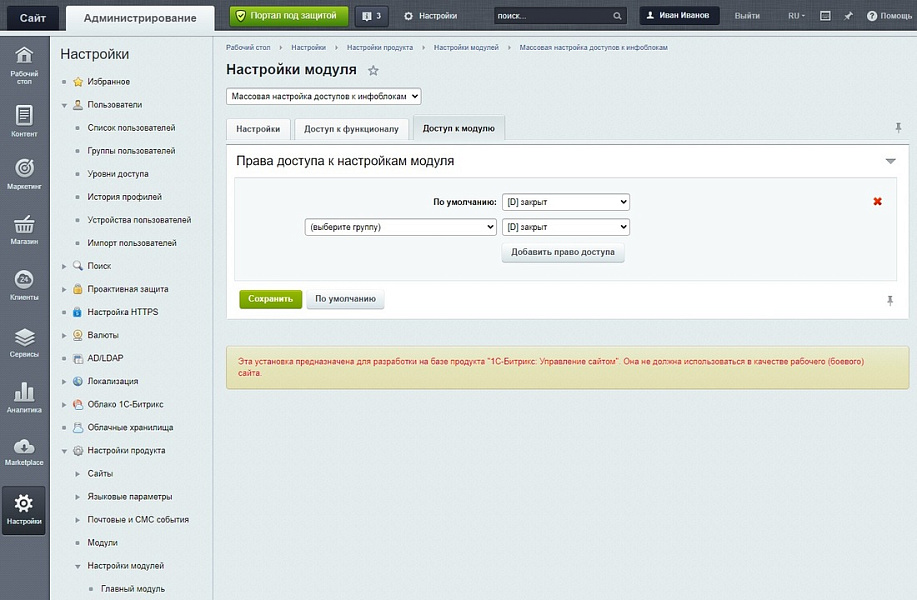This screenshot has height=600, width=917.
Task: Collapse the Пользователи tree node
Action: pyautogui.click(x=65, y=105)
